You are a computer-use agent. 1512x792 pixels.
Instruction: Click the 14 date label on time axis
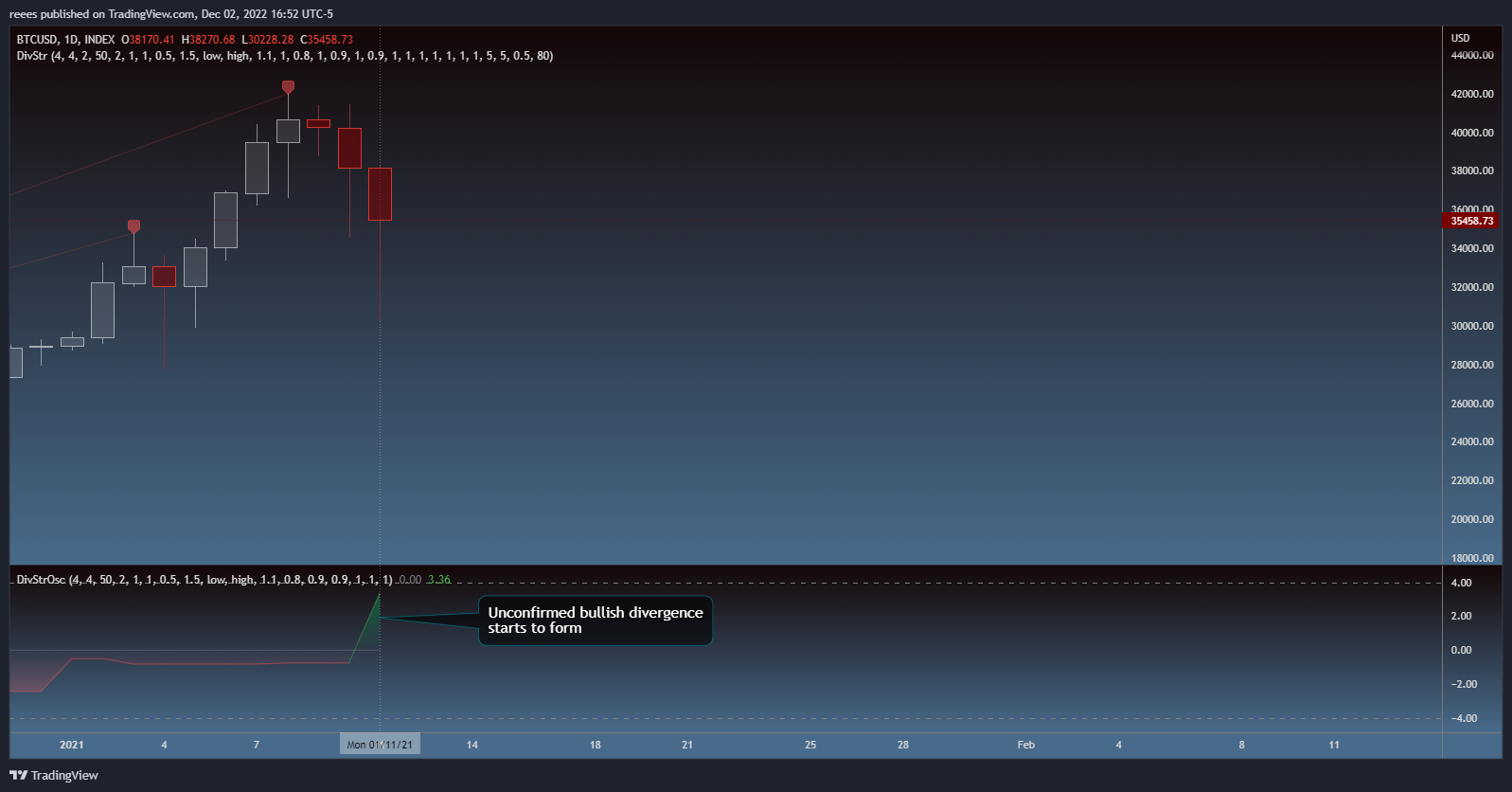[472, 745]
